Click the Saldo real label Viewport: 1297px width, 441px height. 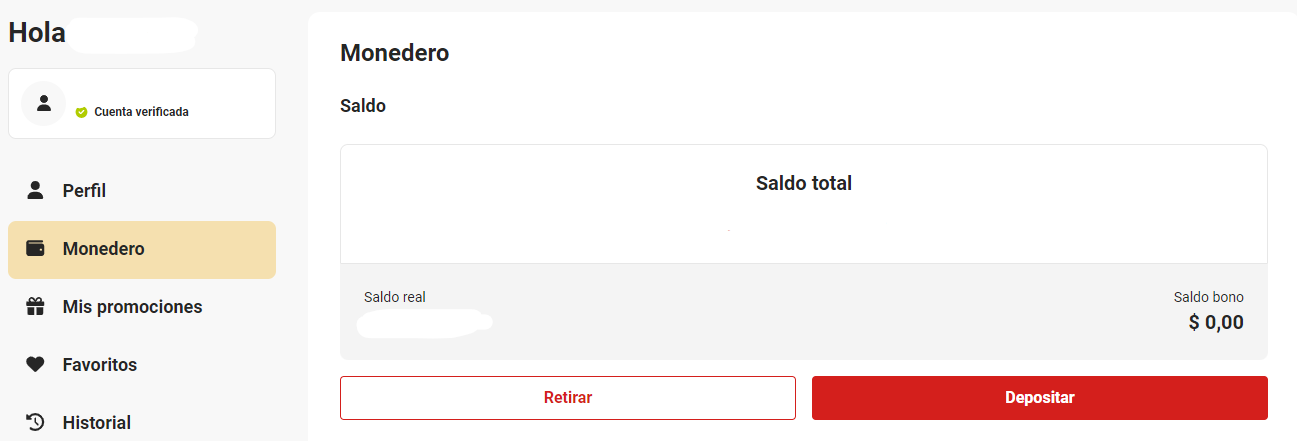(x=395, y=297)
